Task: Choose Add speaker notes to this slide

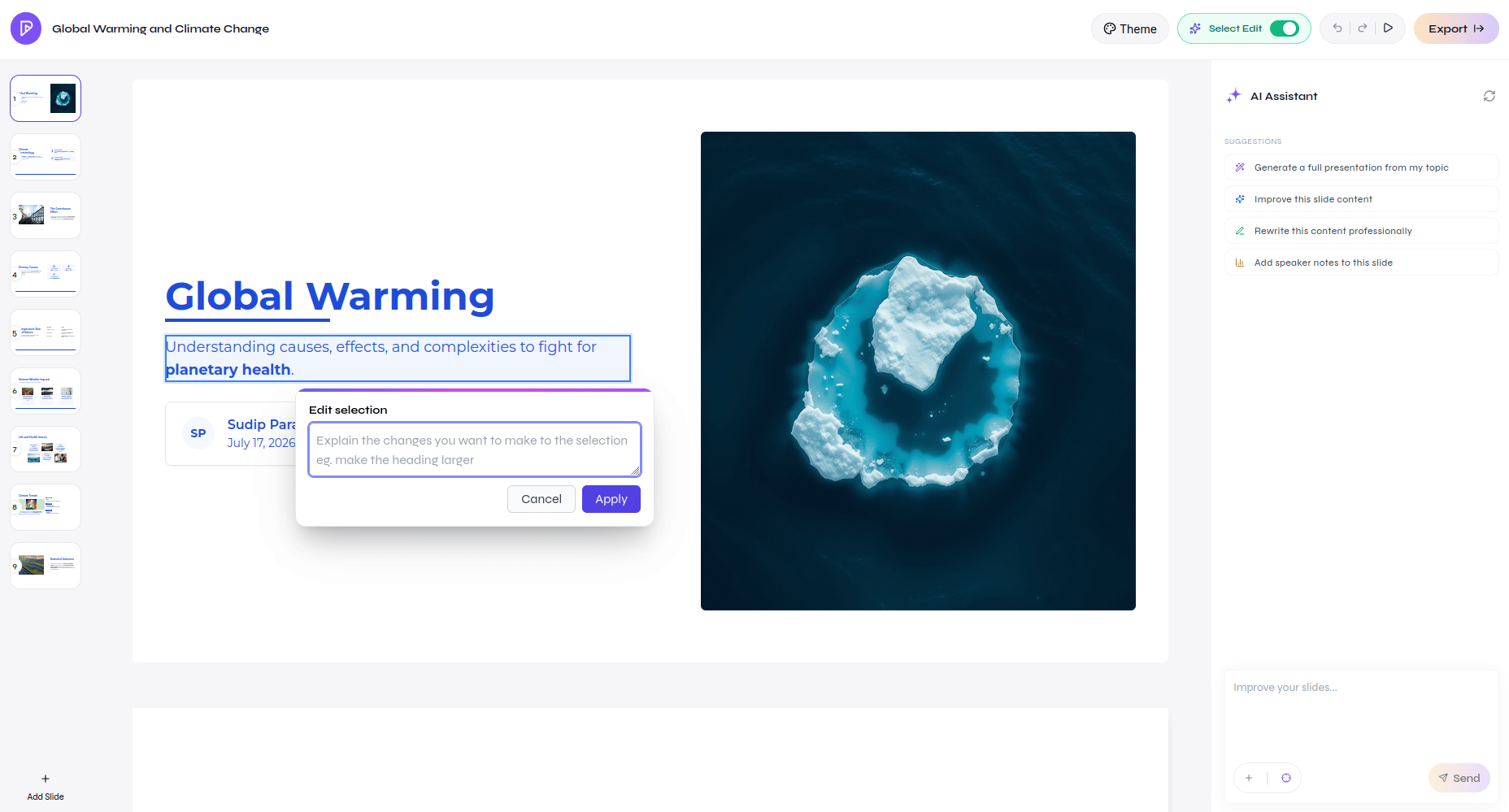Action: 1361,263
